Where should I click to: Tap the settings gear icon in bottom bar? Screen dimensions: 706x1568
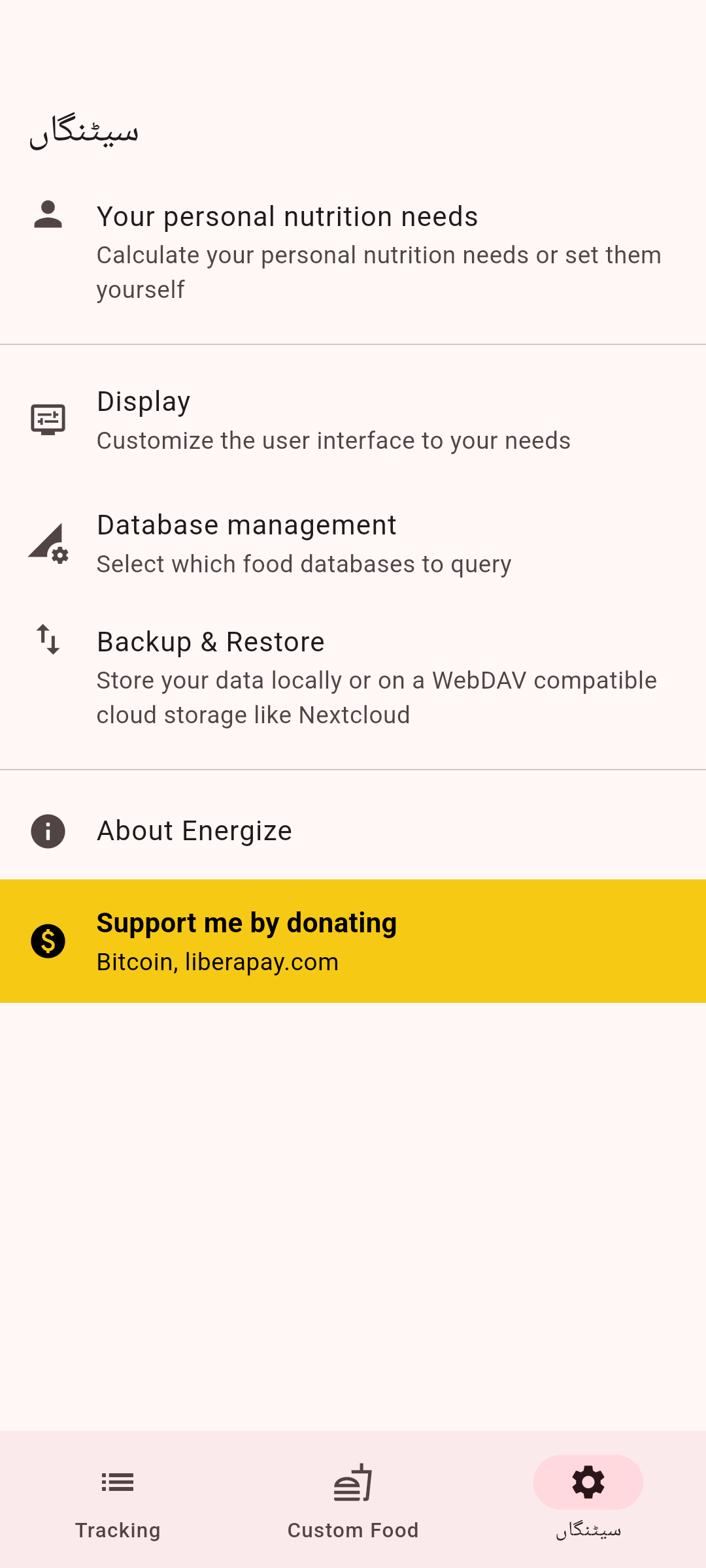coord(588,1482)
